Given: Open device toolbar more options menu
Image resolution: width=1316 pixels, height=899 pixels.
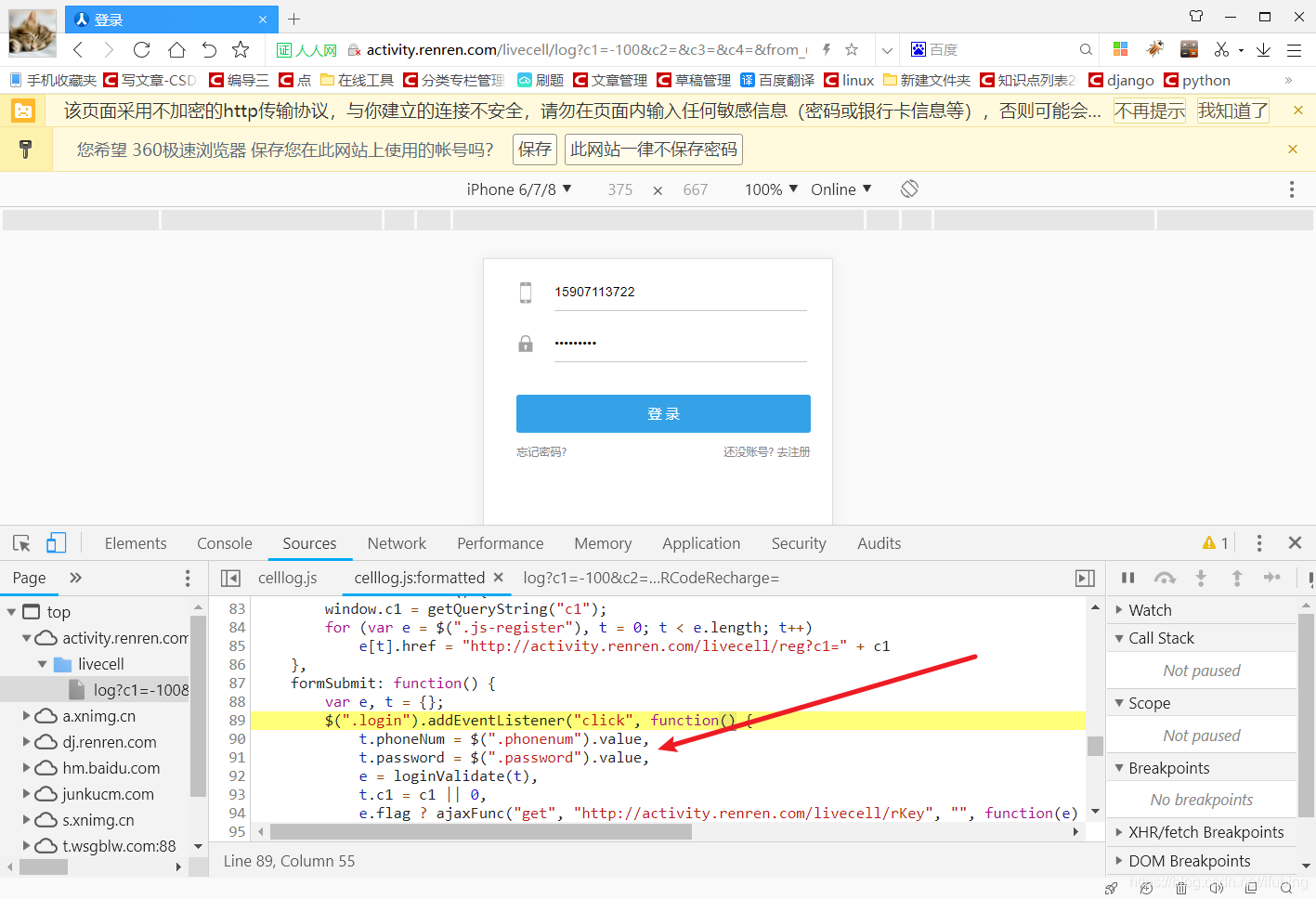Looking at the screenshot, I should click(x=1291, y=189).
